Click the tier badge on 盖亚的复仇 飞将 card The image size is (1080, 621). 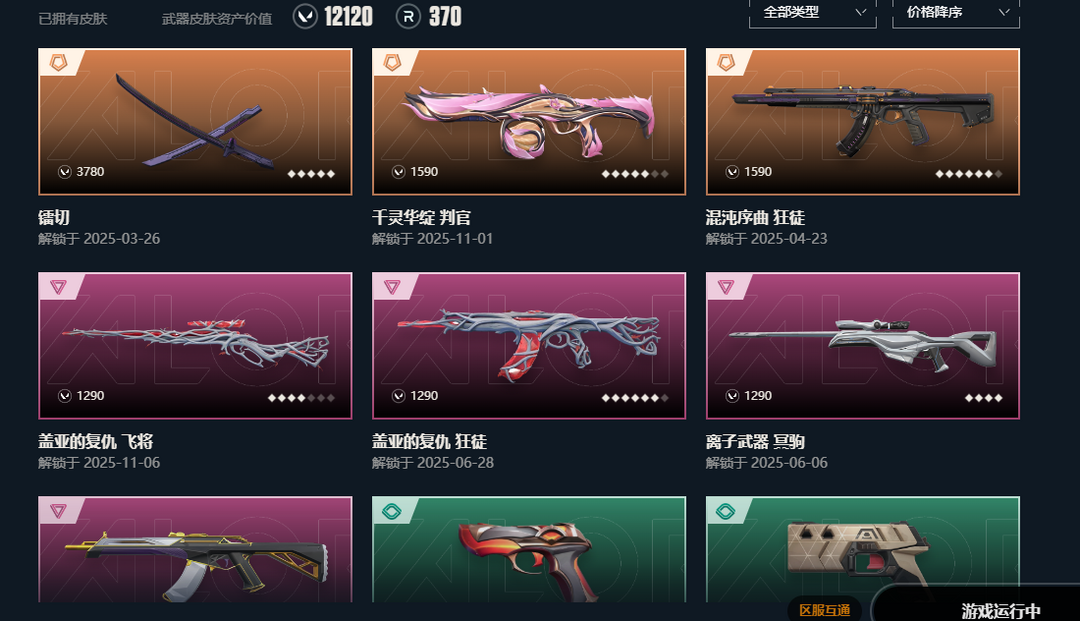(x=59, y=286)
